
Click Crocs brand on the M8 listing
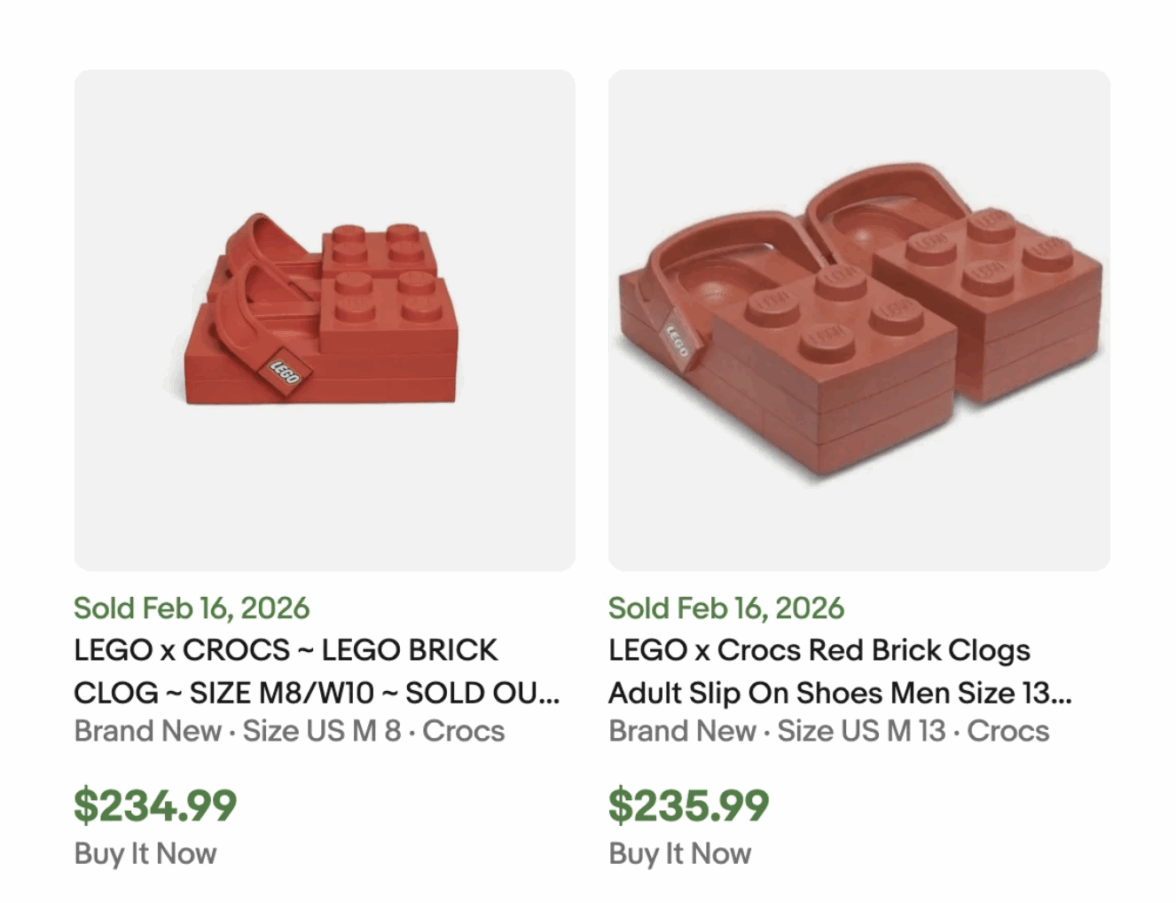(x=463, y=731)
